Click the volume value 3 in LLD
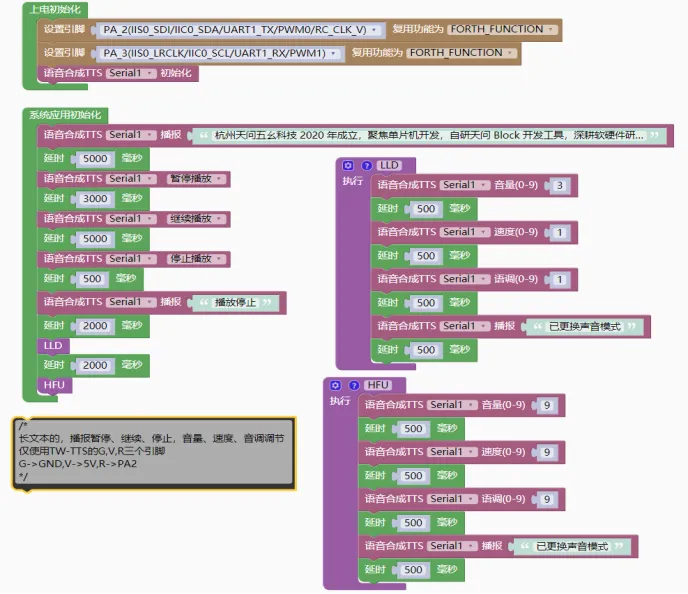Viewport: 688px width, 594px height. [560, 186]
